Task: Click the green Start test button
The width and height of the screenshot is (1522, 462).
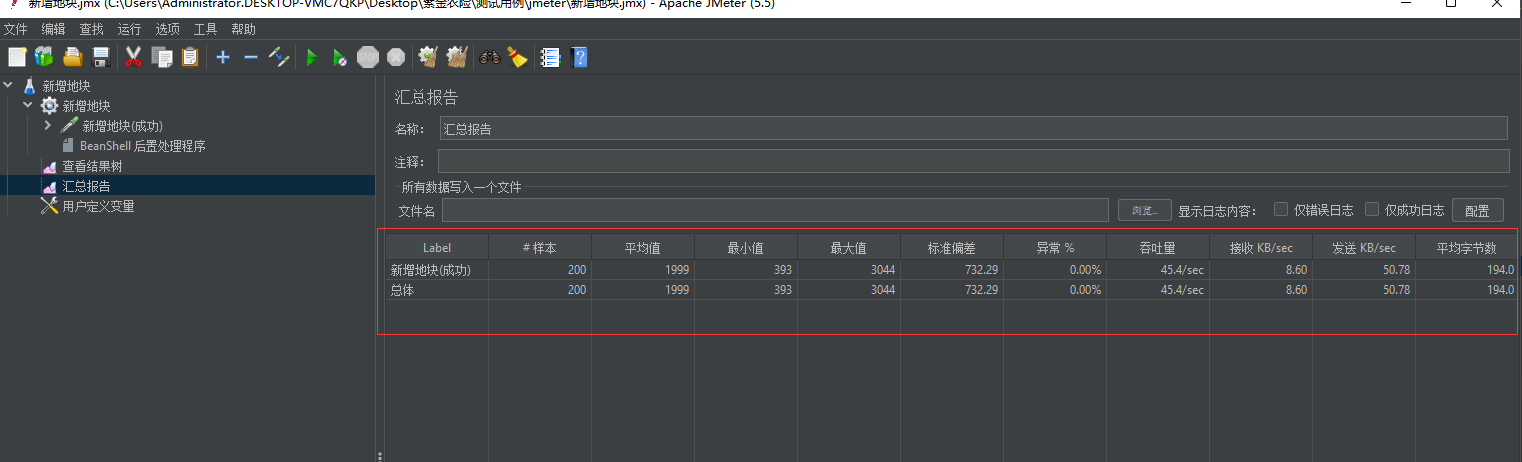Action: [312, 58]
